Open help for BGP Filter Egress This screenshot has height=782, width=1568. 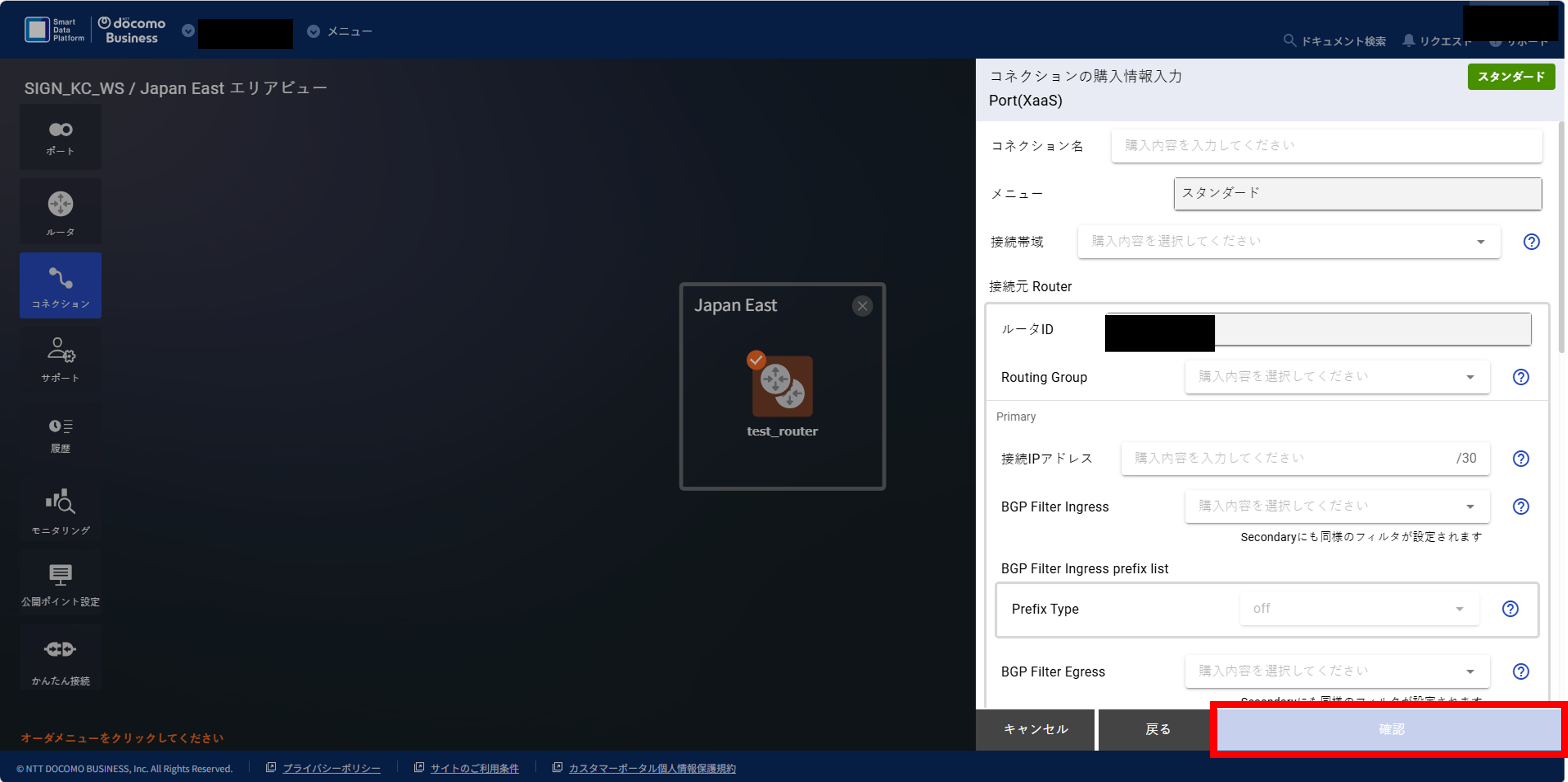1520,671
